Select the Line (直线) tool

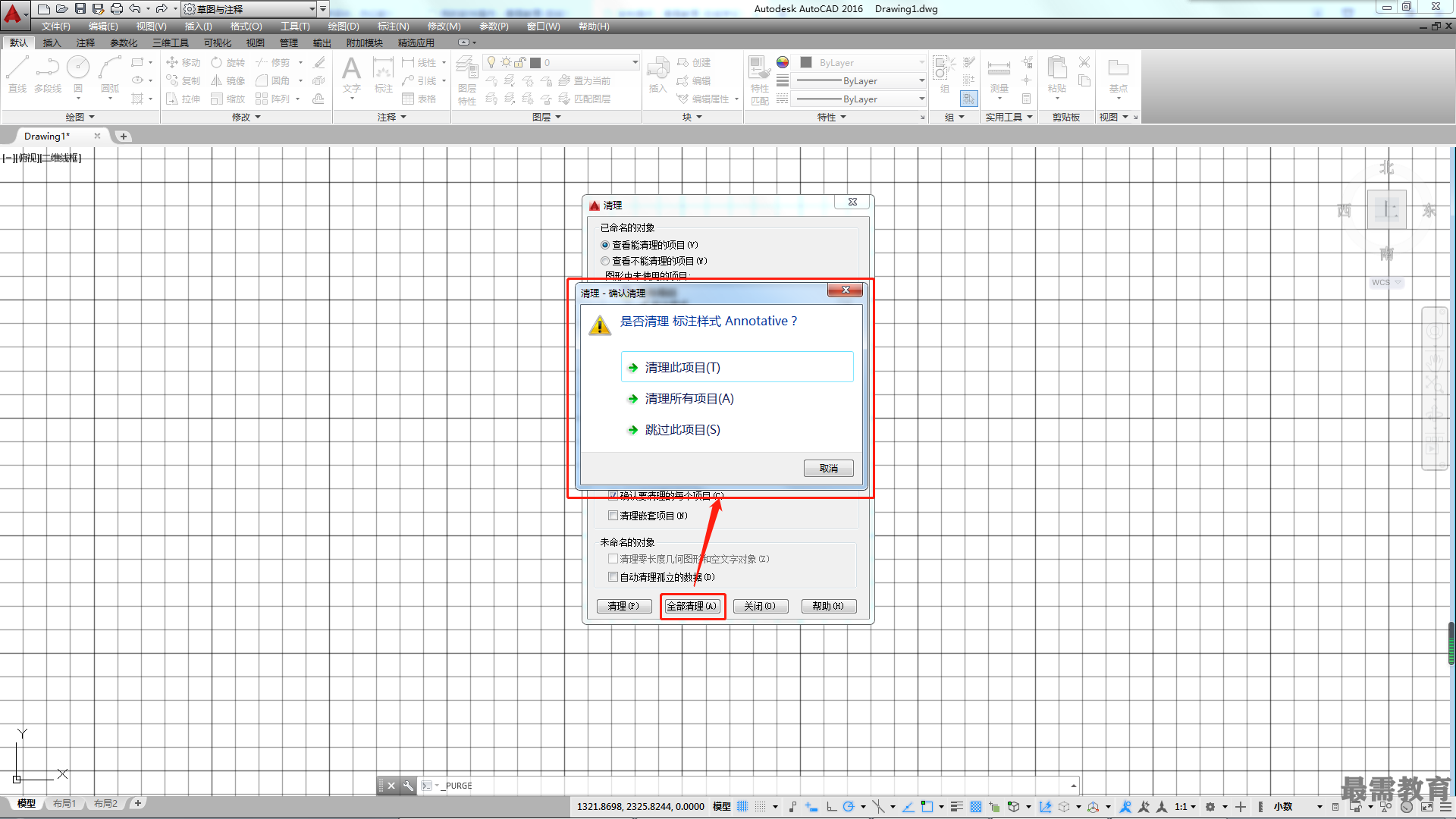tap(17, 74)
